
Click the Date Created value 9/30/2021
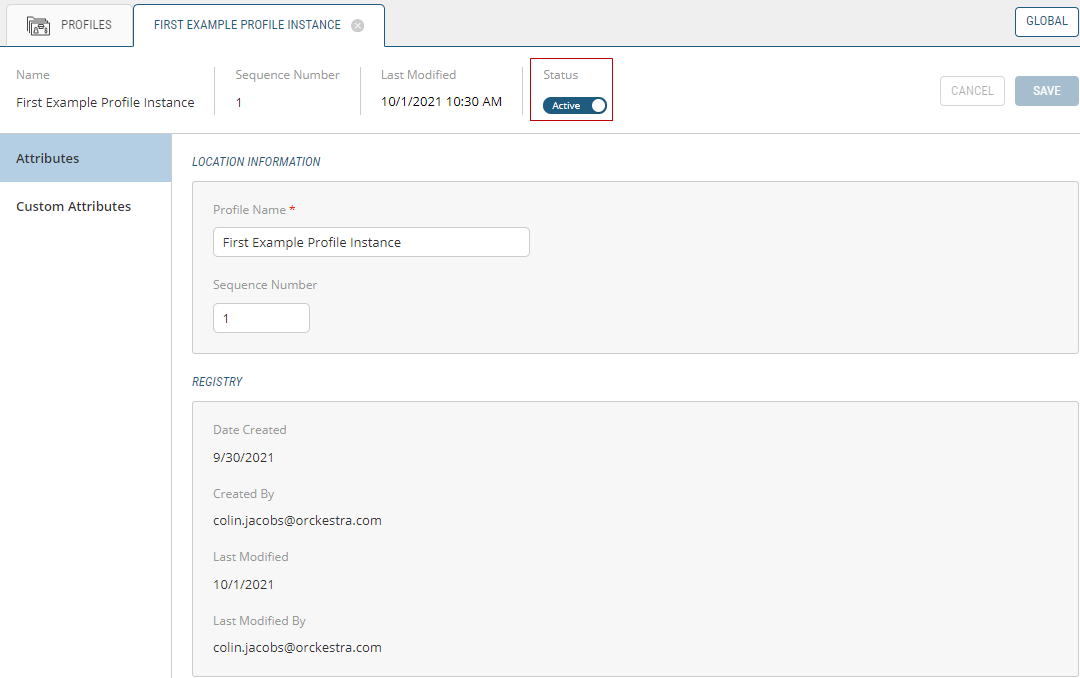(243, 457)
